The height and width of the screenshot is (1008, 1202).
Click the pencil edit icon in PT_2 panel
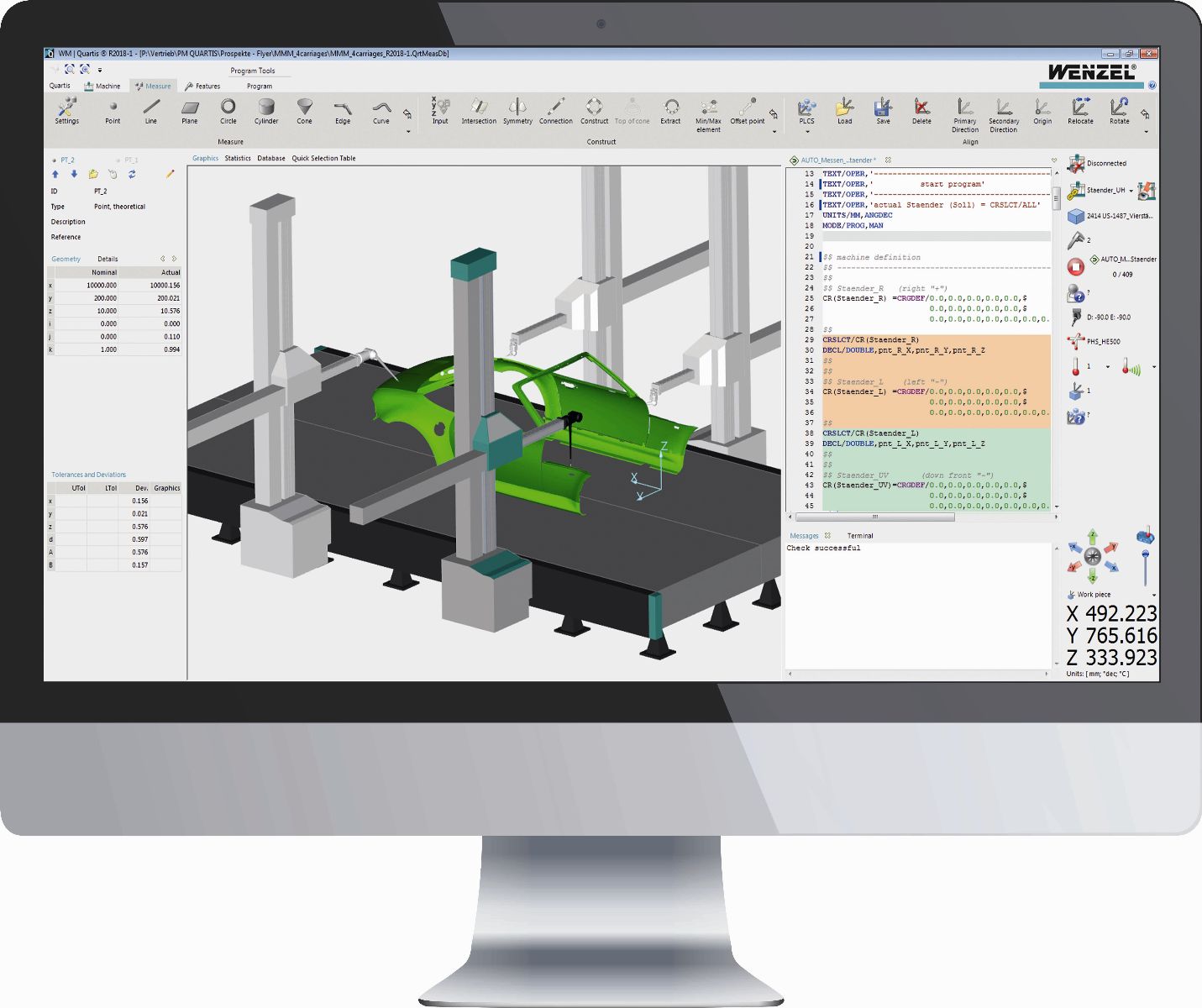170,175
